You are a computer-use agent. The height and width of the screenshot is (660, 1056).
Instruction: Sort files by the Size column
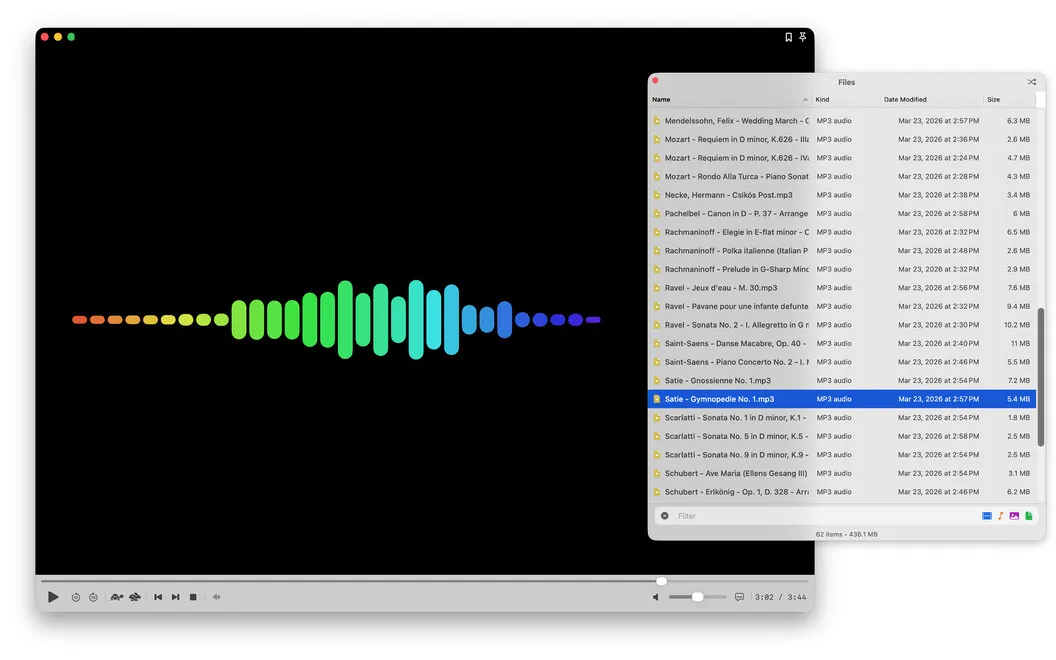[1010, 100]
